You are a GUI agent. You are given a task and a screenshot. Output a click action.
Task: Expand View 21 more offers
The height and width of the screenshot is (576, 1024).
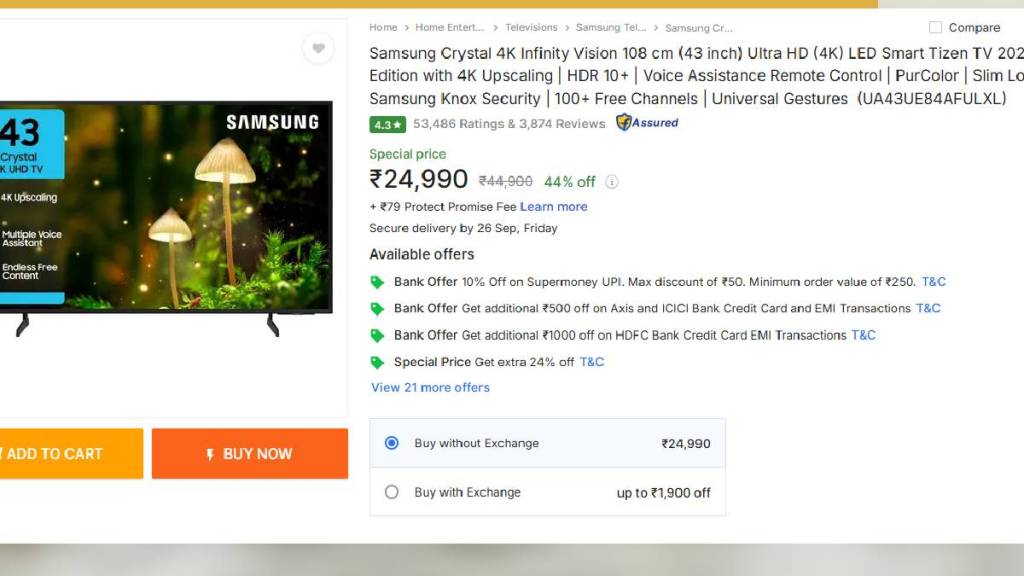point(430,388)
